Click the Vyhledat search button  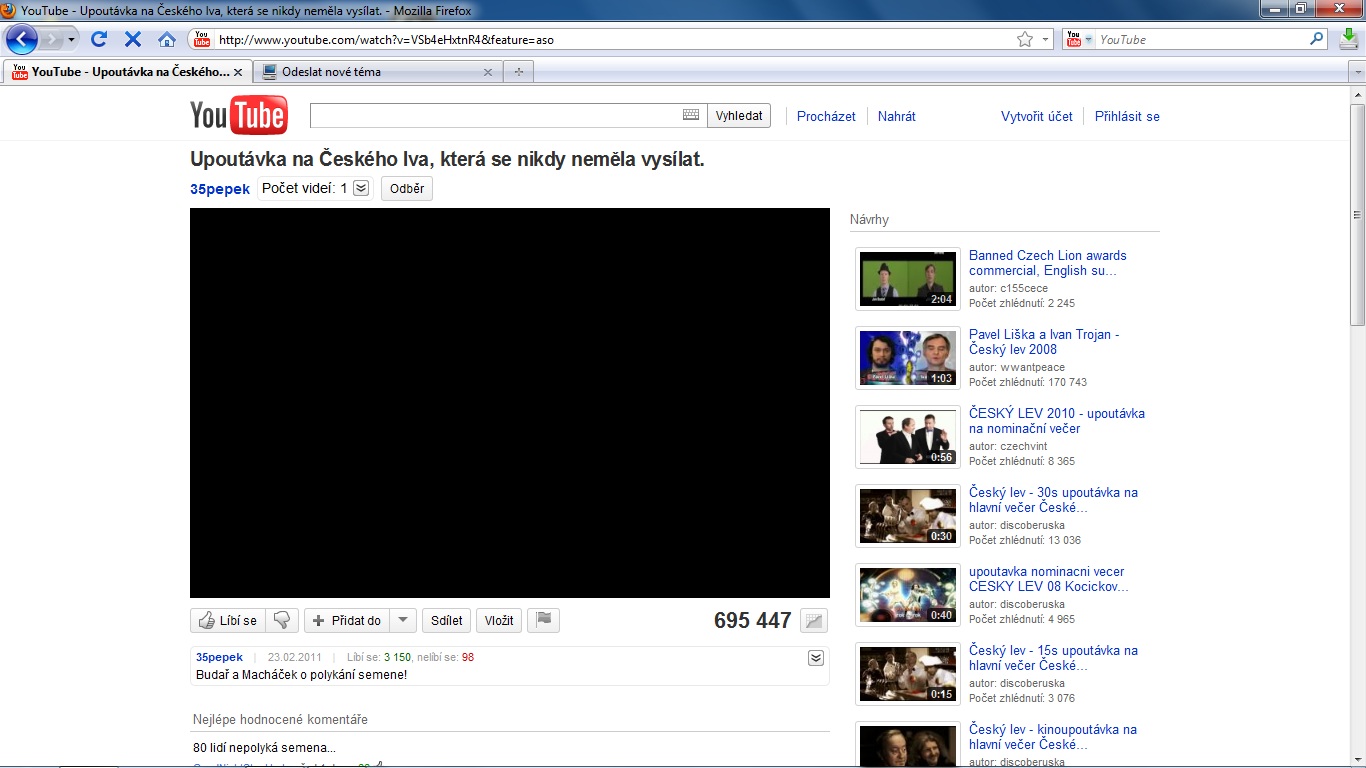[x=739, y=116]
